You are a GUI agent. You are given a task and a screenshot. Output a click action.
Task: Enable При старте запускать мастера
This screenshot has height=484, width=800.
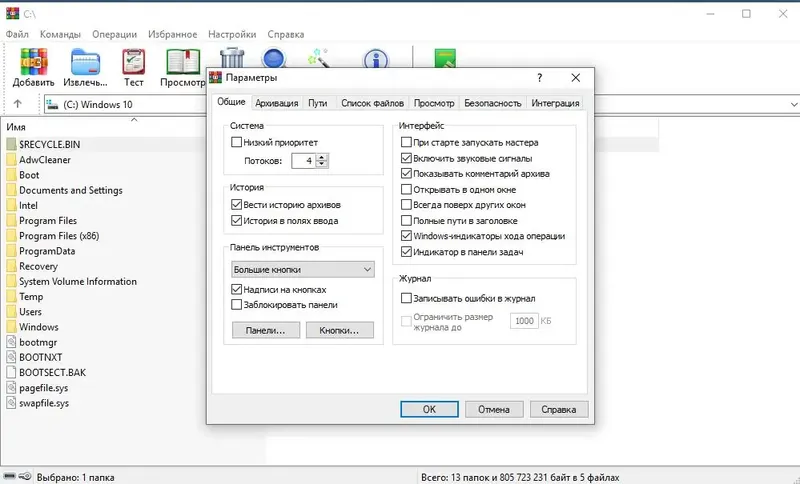(406, 142)
